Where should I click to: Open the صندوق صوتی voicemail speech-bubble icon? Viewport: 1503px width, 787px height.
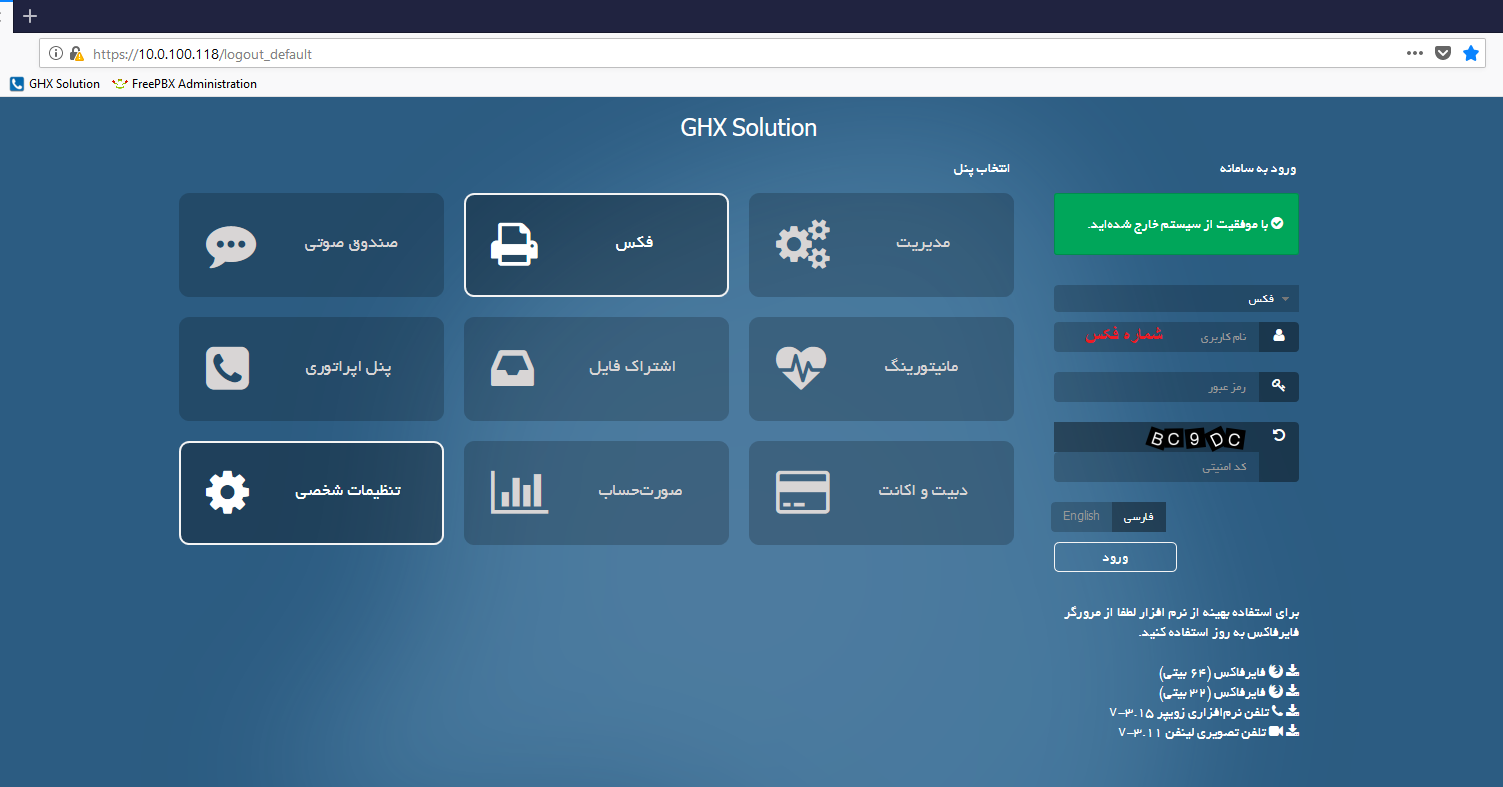(x=231, y=246)
